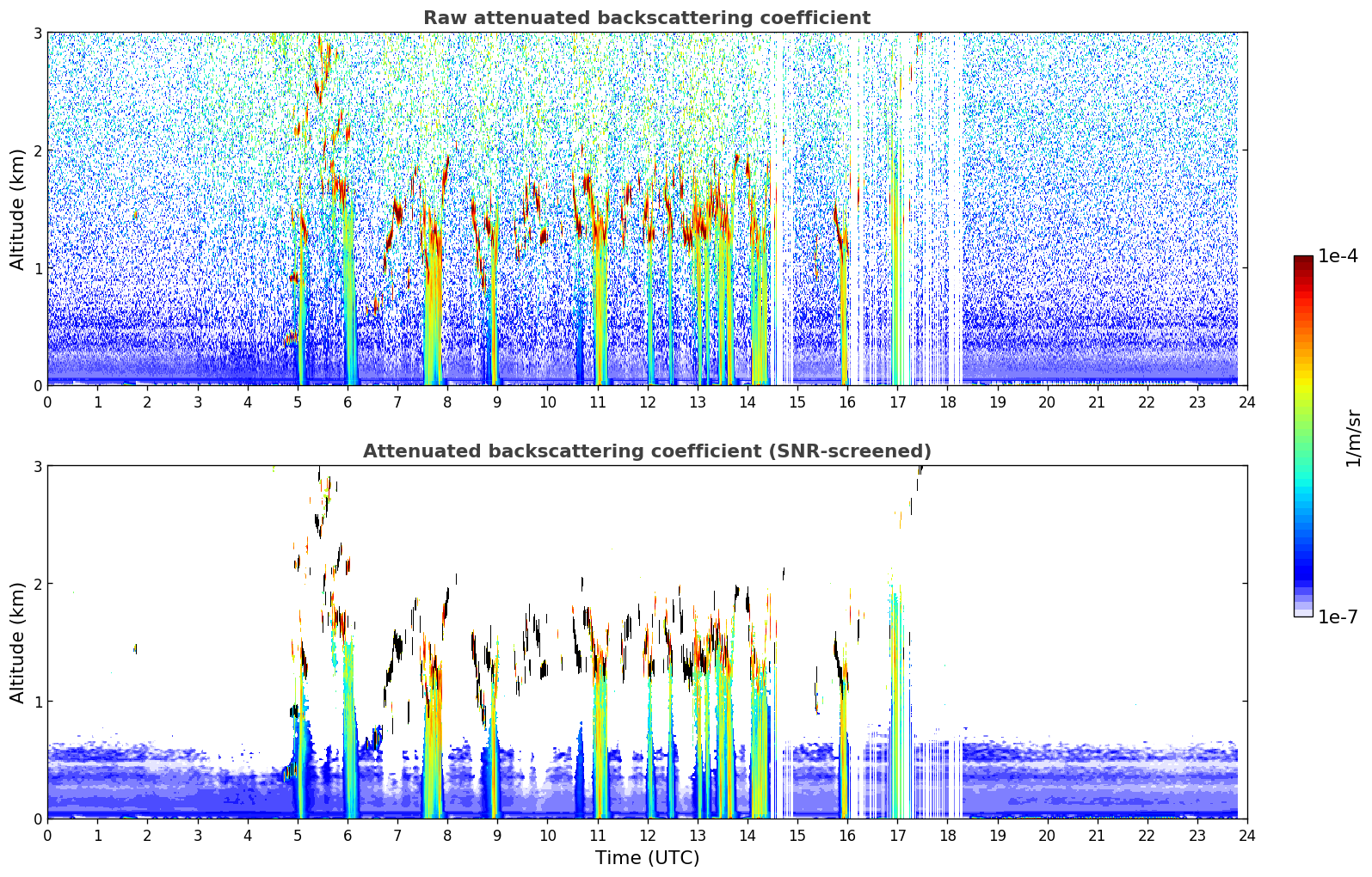Click the "Raw attenuated backscattering coefficient" plot title

pos(646,18)
